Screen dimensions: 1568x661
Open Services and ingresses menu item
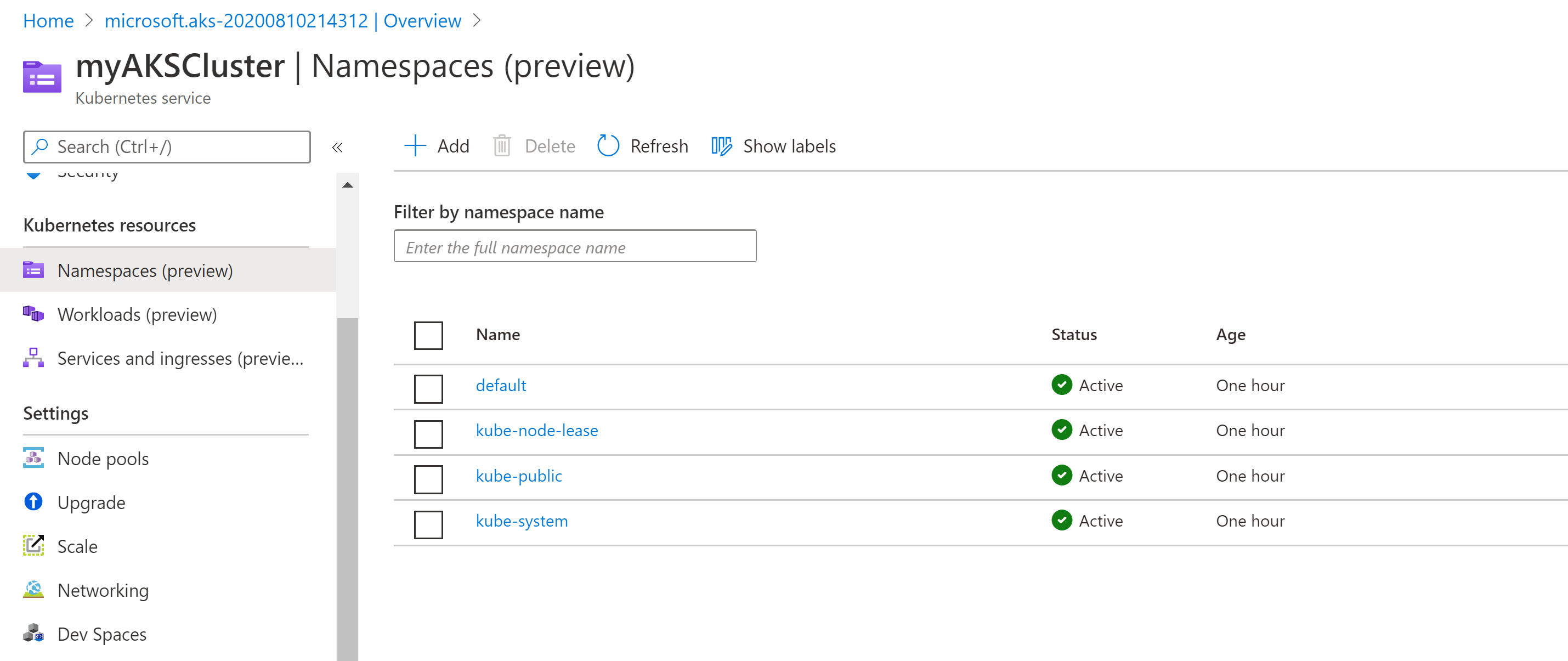coord(168,358)
